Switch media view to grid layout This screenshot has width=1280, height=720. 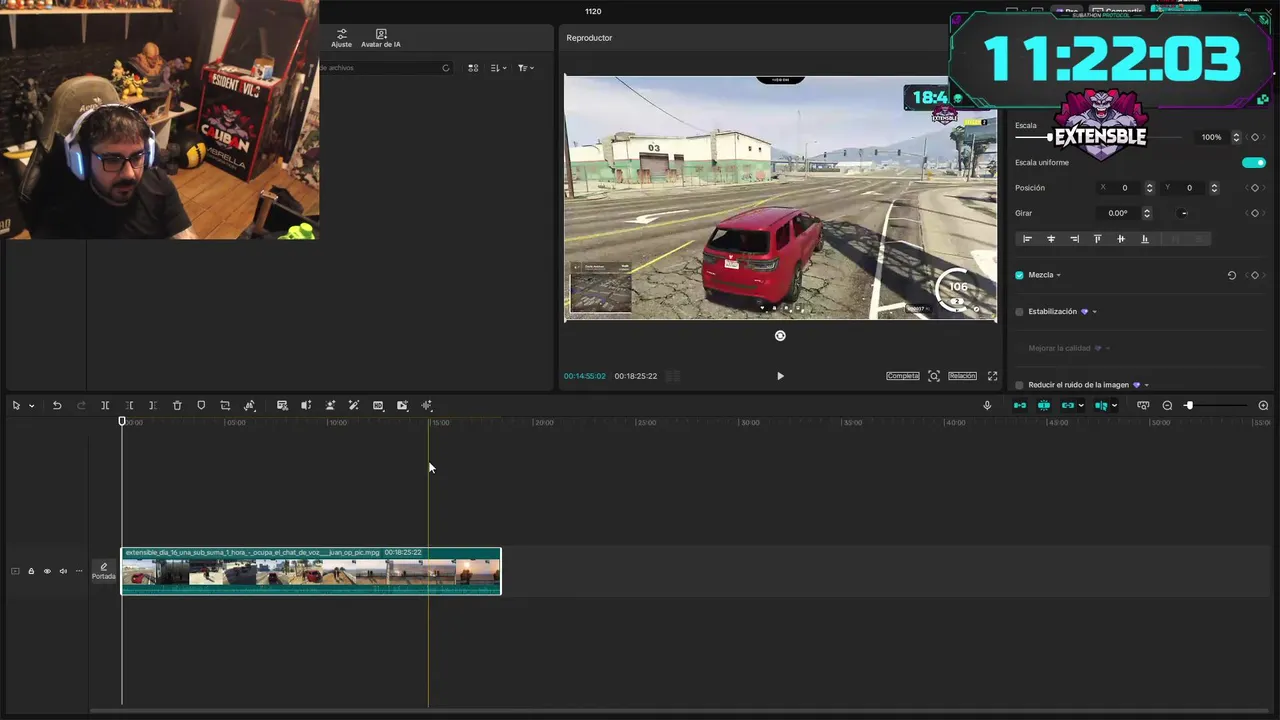point(473,68)
